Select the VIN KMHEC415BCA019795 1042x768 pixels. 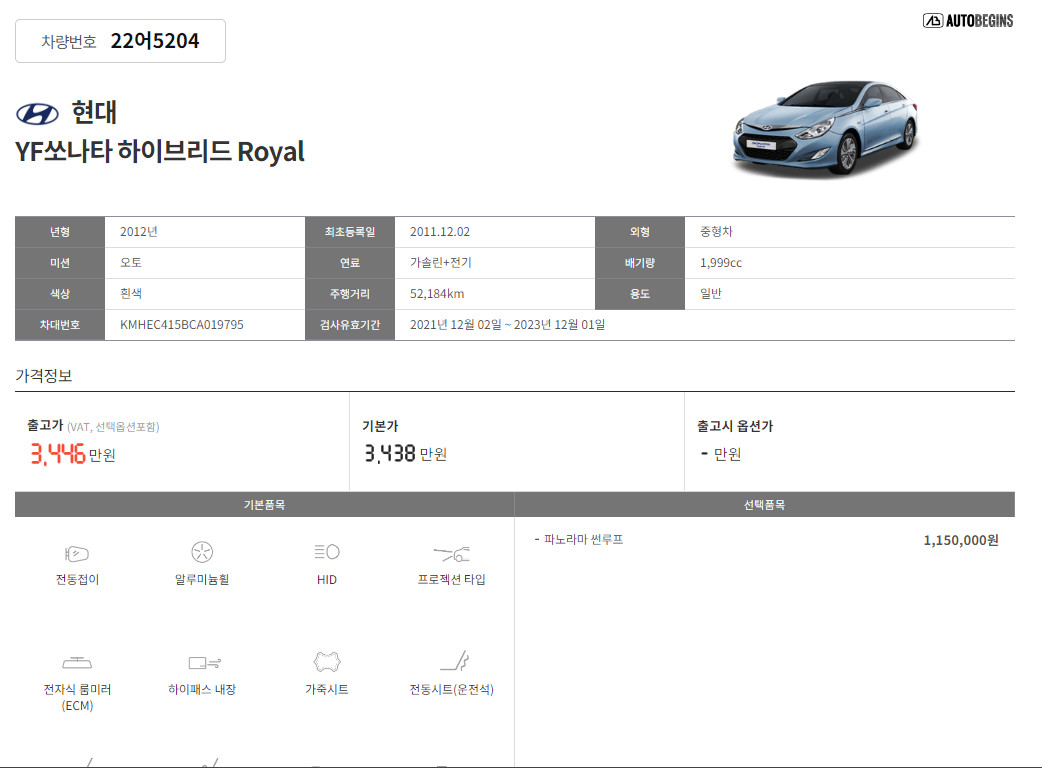click(181, 325)
